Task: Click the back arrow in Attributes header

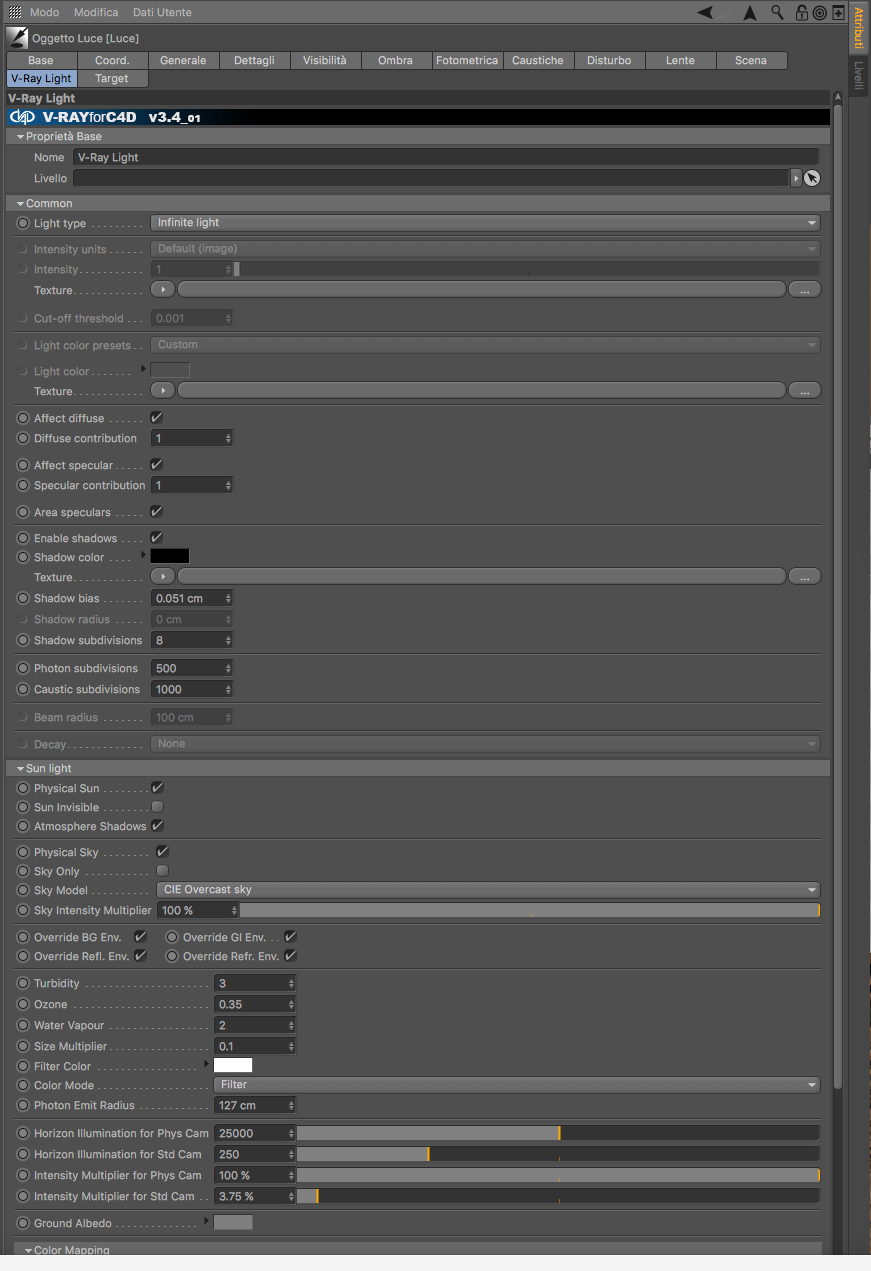Action: pos(705,12)
